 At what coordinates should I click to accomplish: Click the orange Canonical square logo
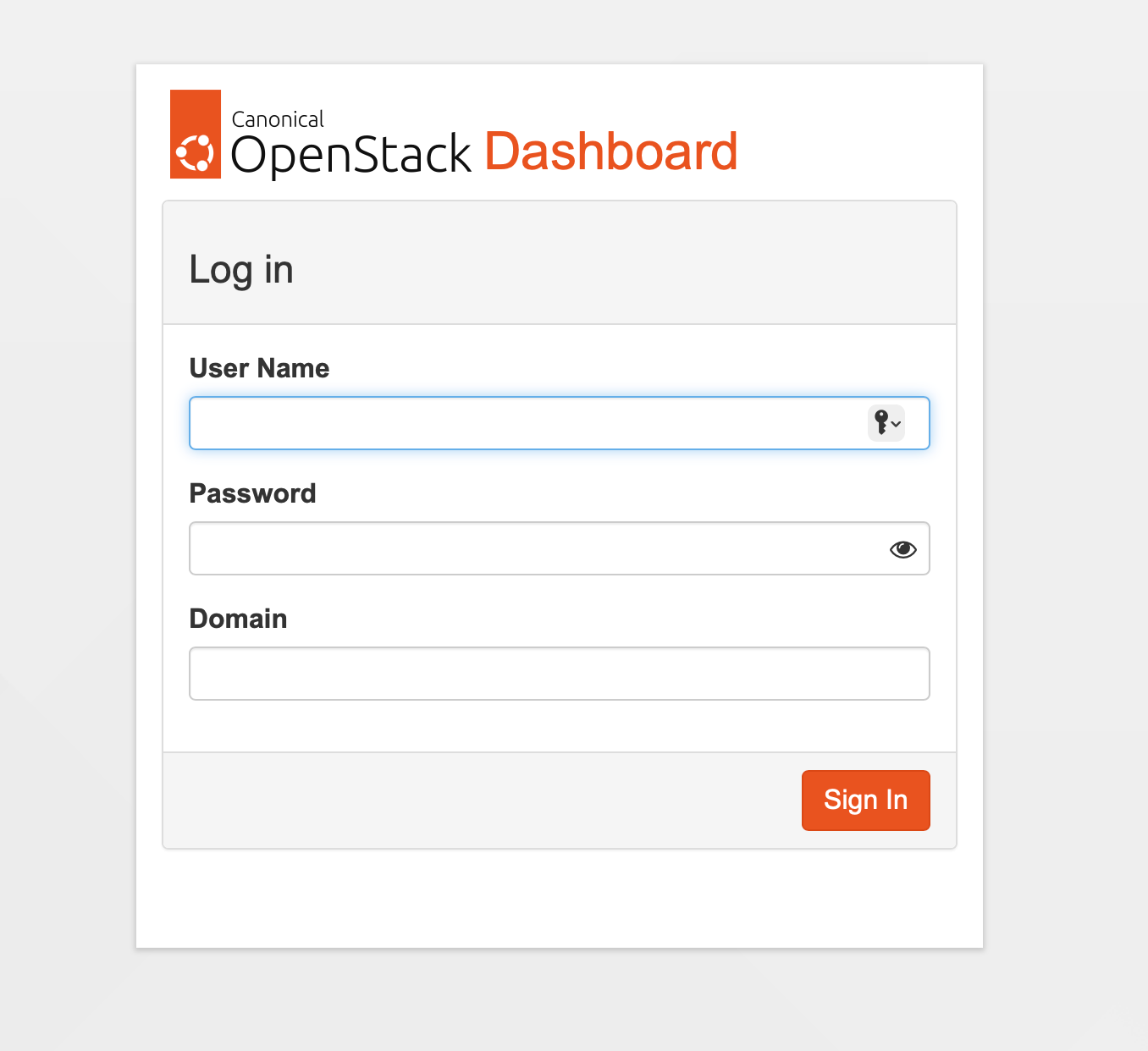point(196,134)
